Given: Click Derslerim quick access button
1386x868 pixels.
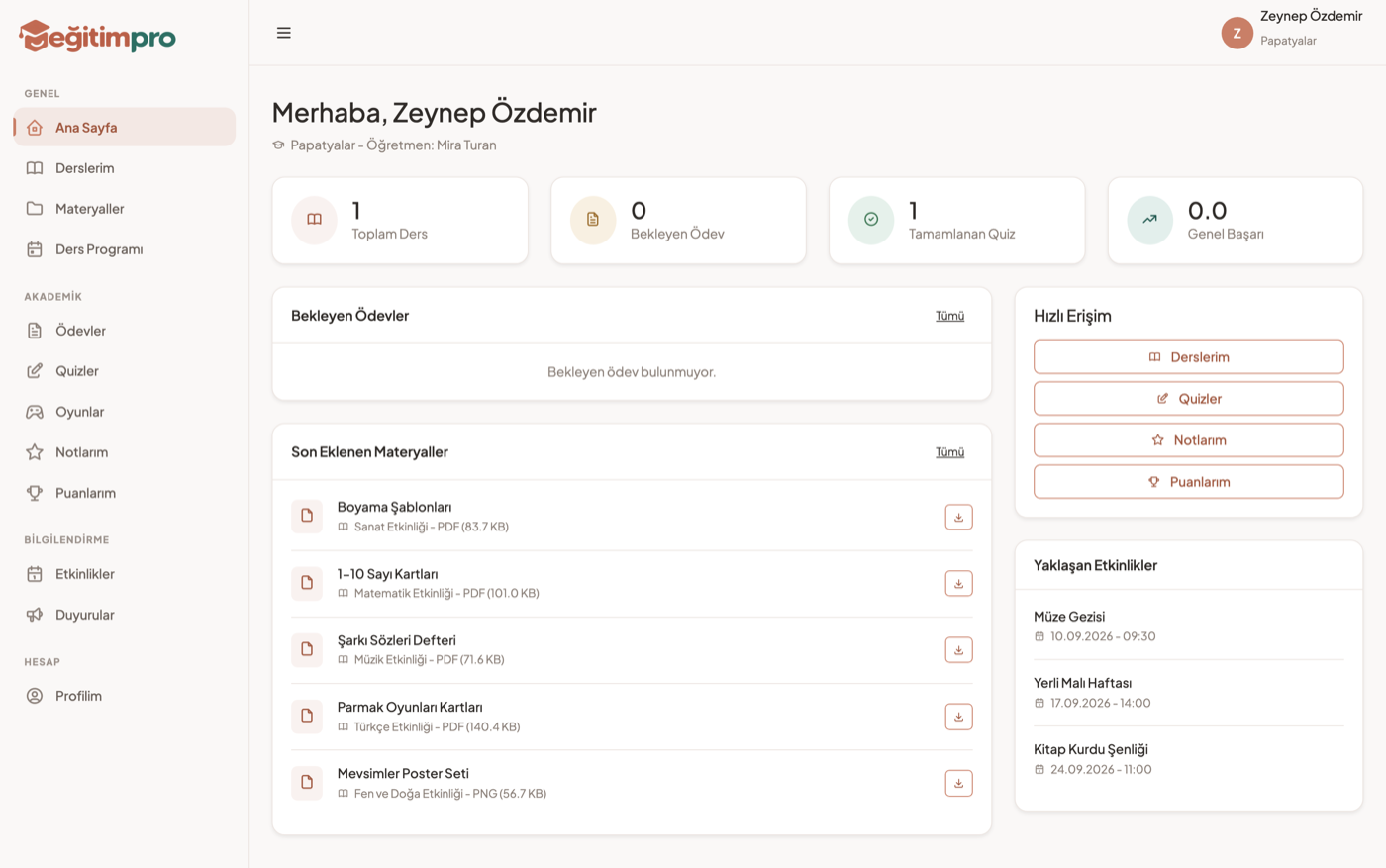Looking at the screenshot, I should [x=1188, y=357].
